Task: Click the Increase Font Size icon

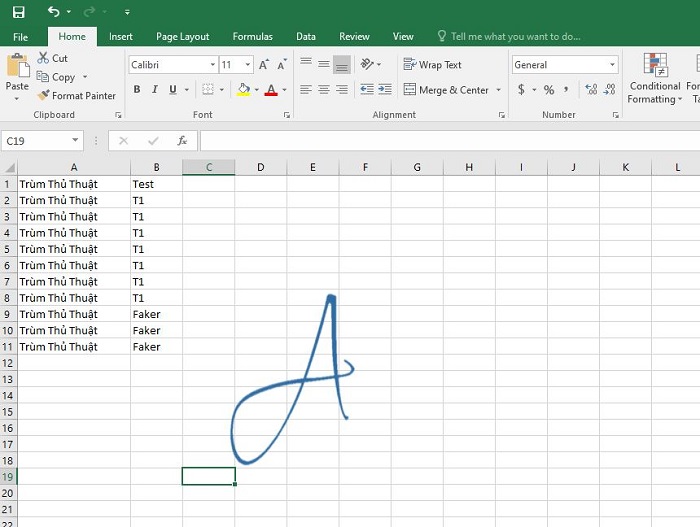Action: (x=264, y=65)
